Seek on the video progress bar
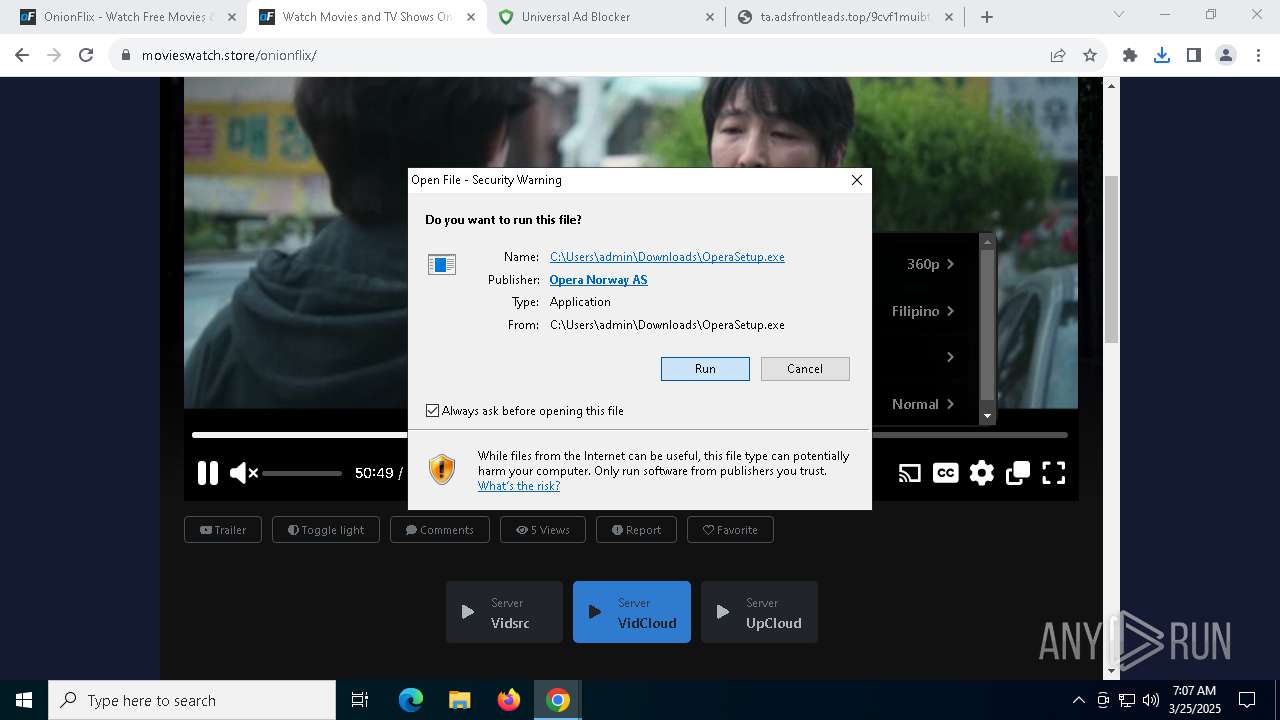1280x720 pixels. [630, 435]
